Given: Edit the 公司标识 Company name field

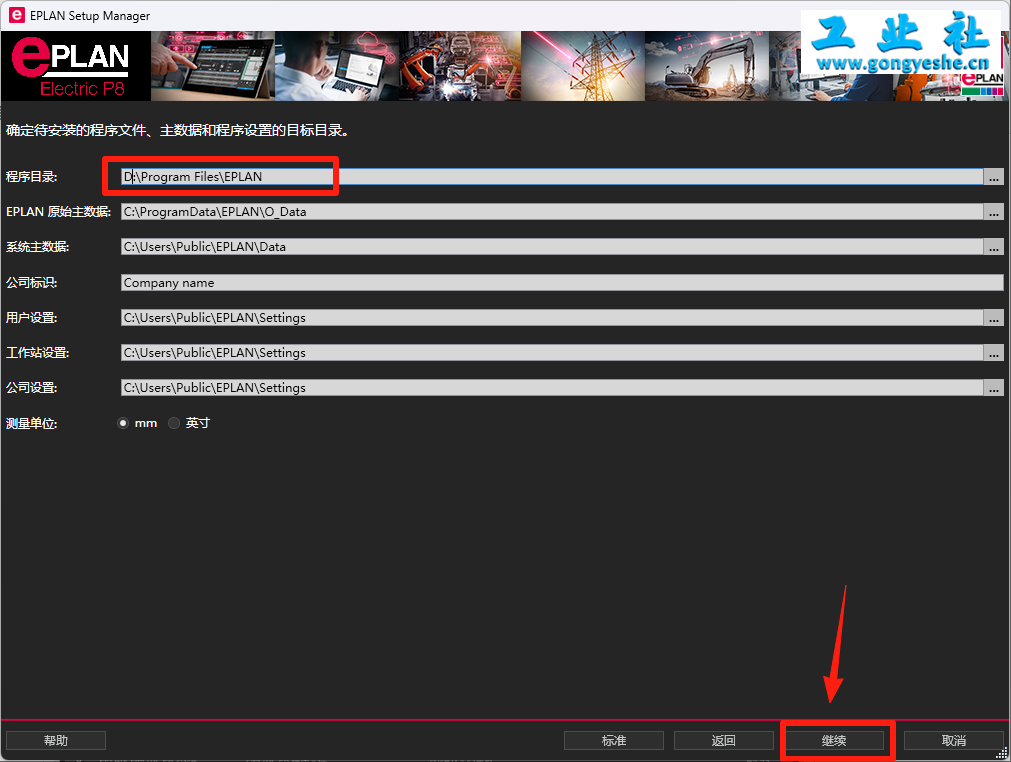Looking at the screenshot, I should pyautogui.click(x=562, y=282).
